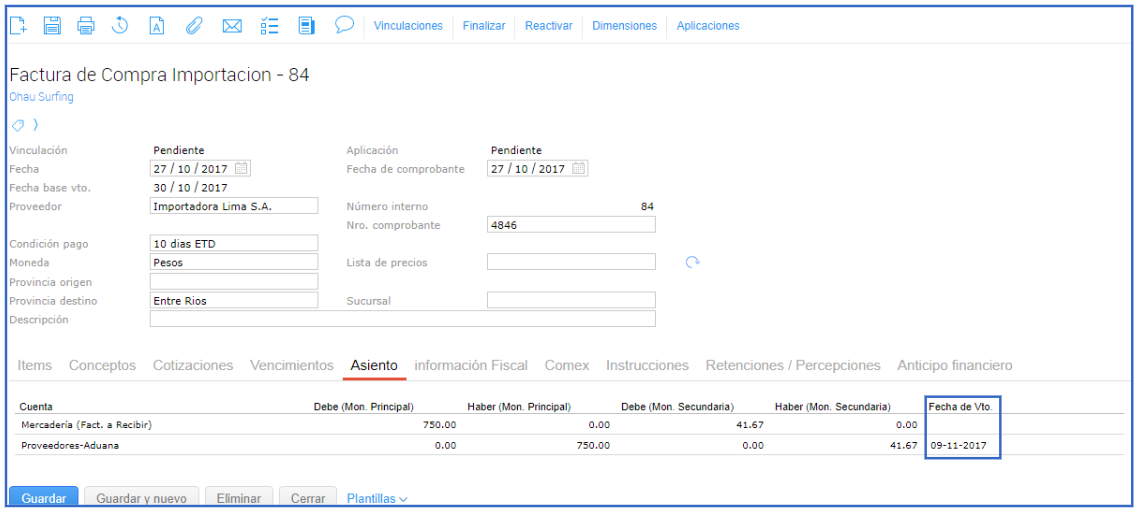Click the Condición pago field
This screenshot has height=514, width=1134.
click(234, 243)
